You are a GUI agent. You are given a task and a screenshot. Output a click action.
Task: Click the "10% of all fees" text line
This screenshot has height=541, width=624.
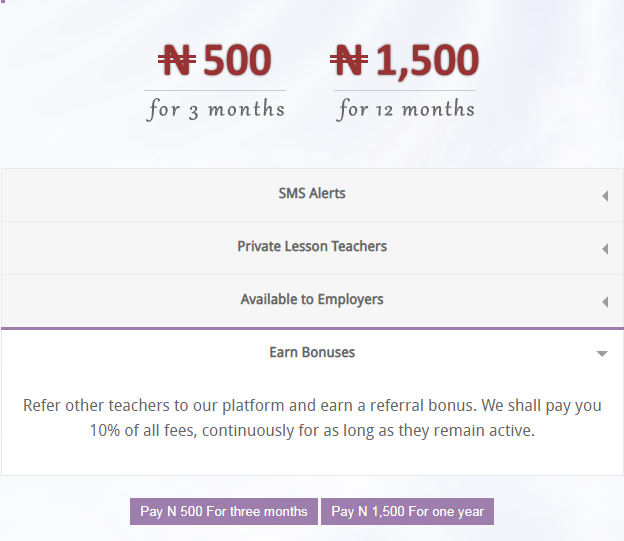click(x=312, y=430)
